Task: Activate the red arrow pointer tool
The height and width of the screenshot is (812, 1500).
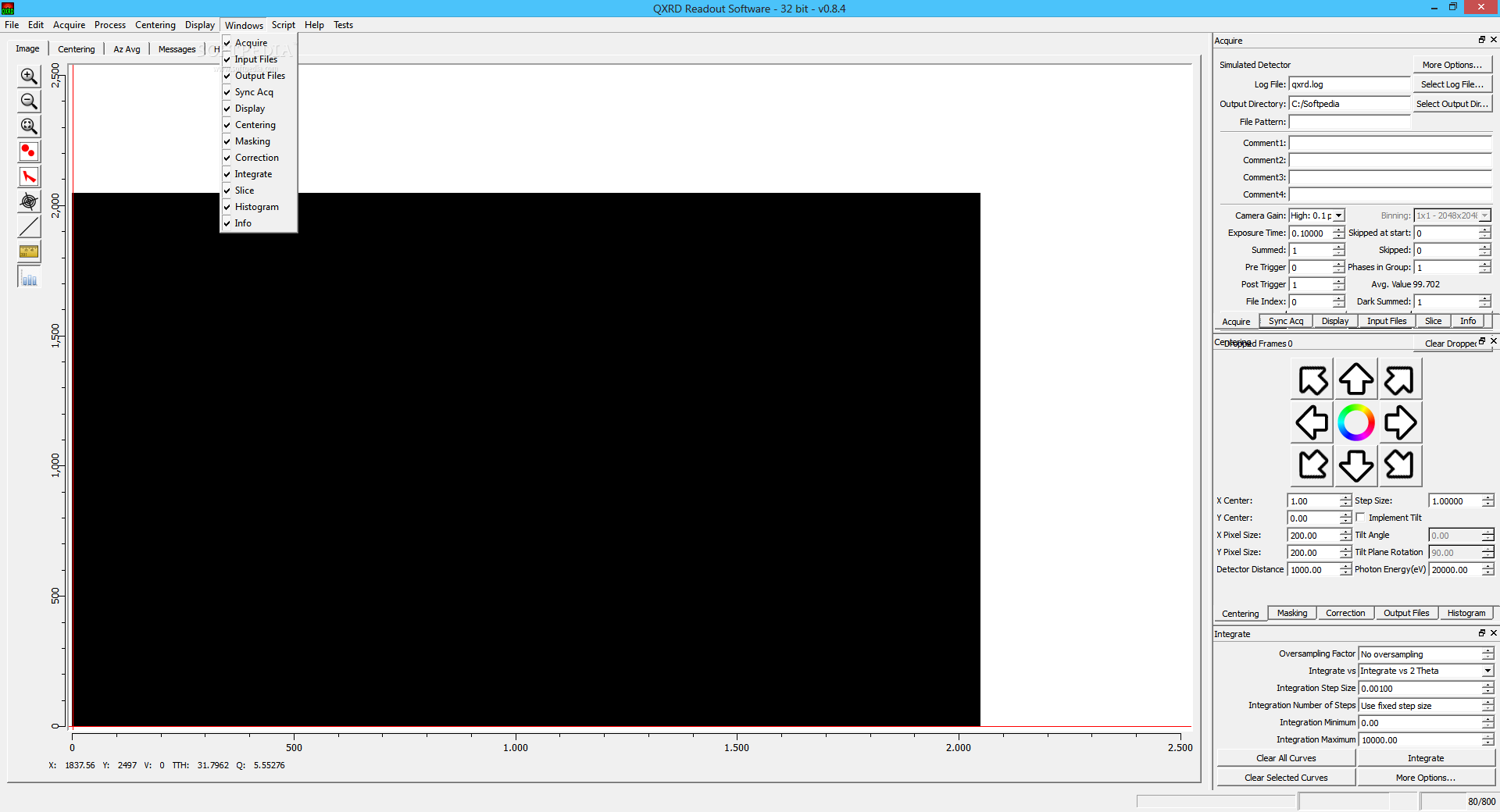Action: [x=29, y=176]
